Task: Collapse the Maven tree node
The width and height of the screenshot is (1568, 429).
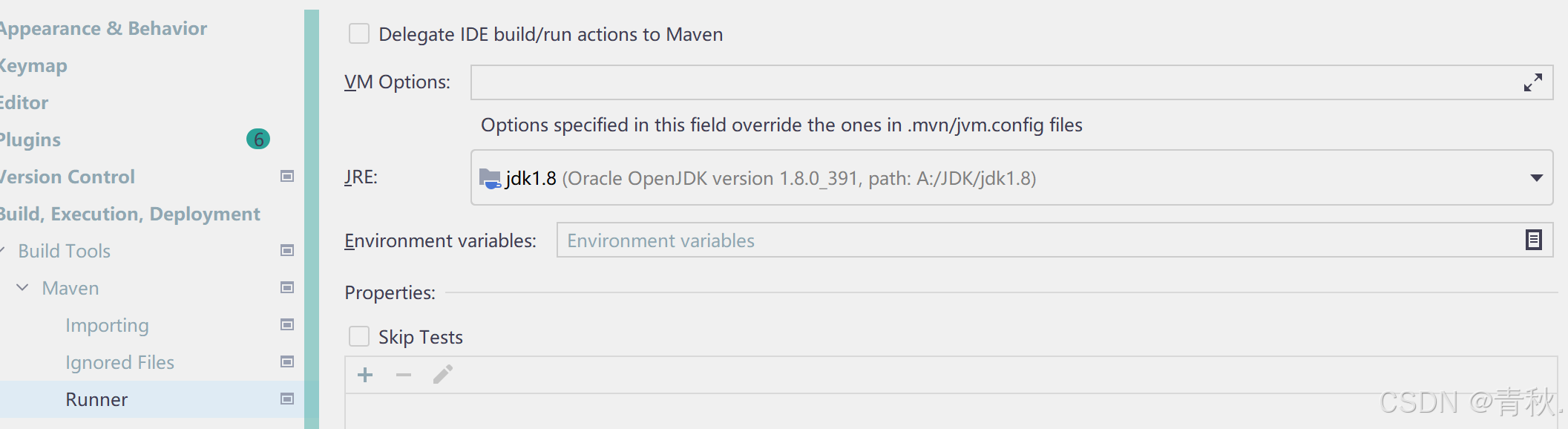Action: pos(23,288)
